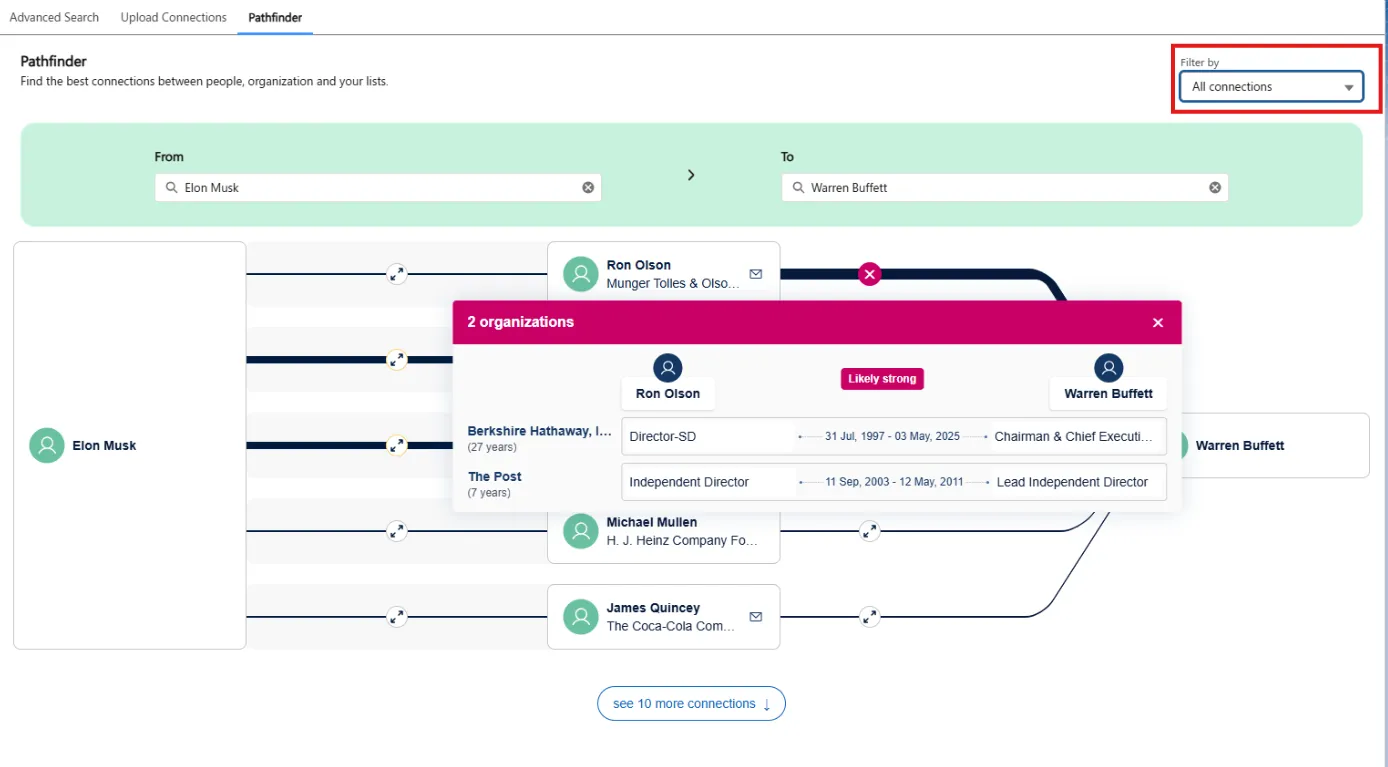The image size is (1388, 767).
Task: Open the Berkshire Hathaway organization link
Action: click(540, 431)
